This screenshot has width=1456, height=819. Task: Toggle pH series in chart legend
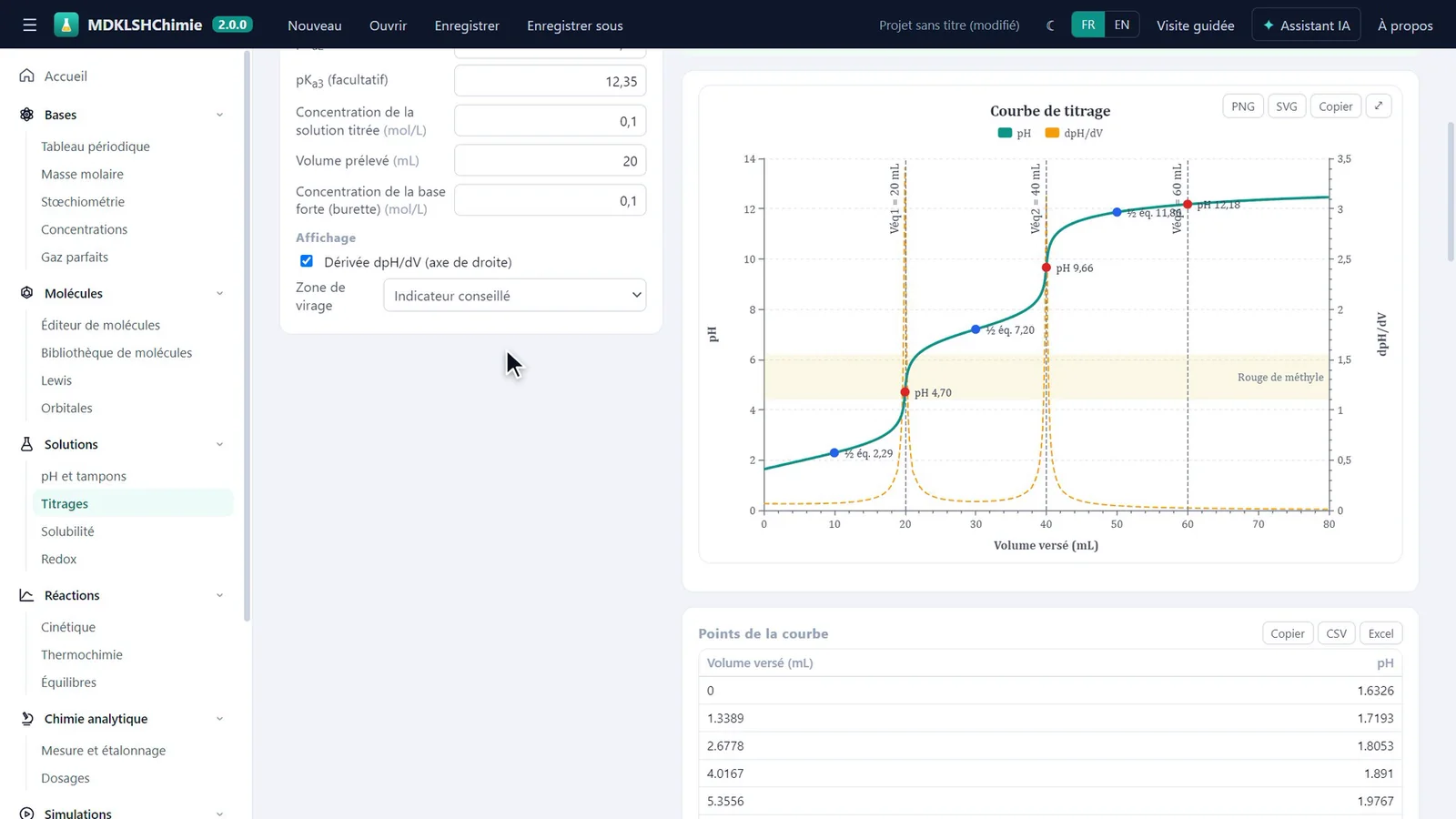(x=1015, y=133)
